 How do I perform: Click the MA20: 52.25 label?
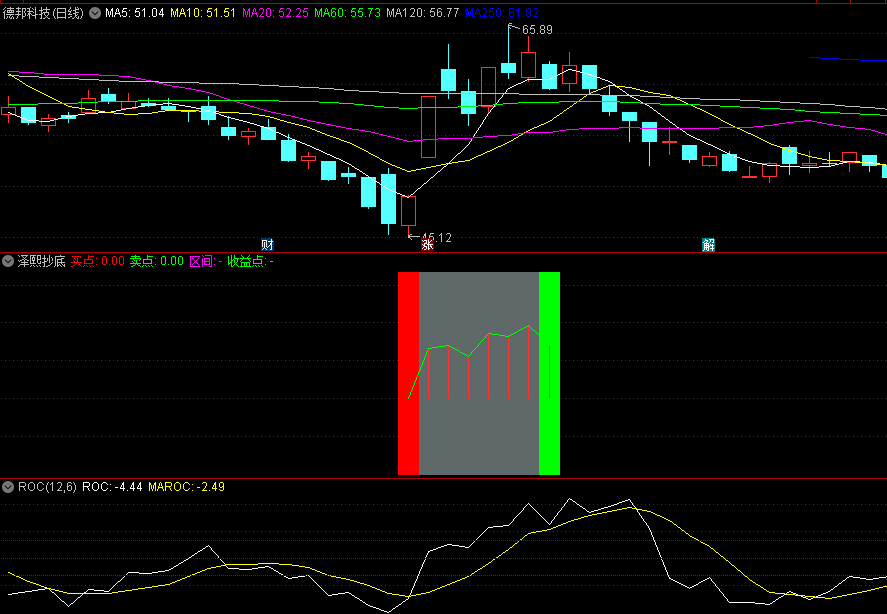[x=275, y=13]
